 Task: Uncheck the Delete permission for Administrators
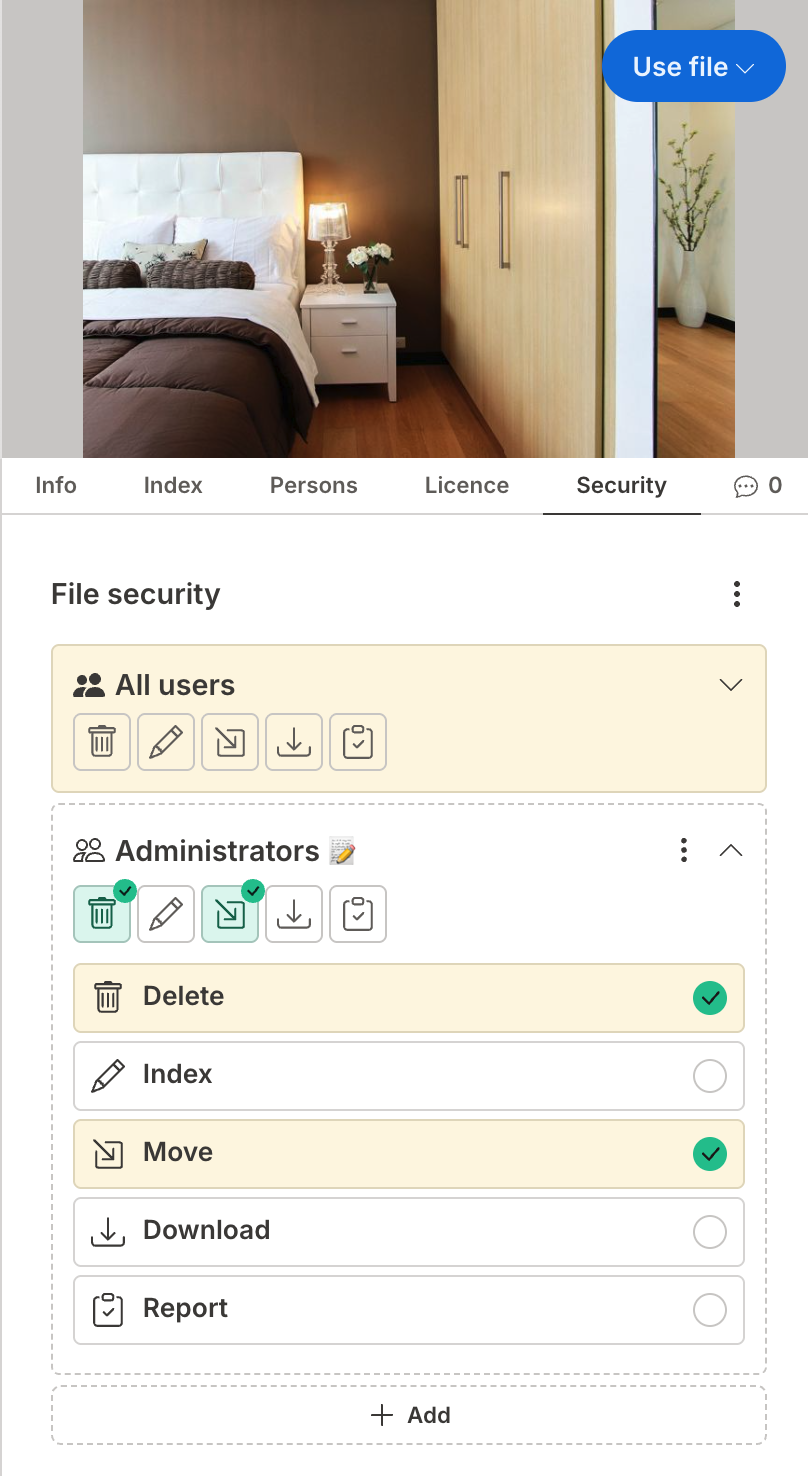(x=710, y=998)
